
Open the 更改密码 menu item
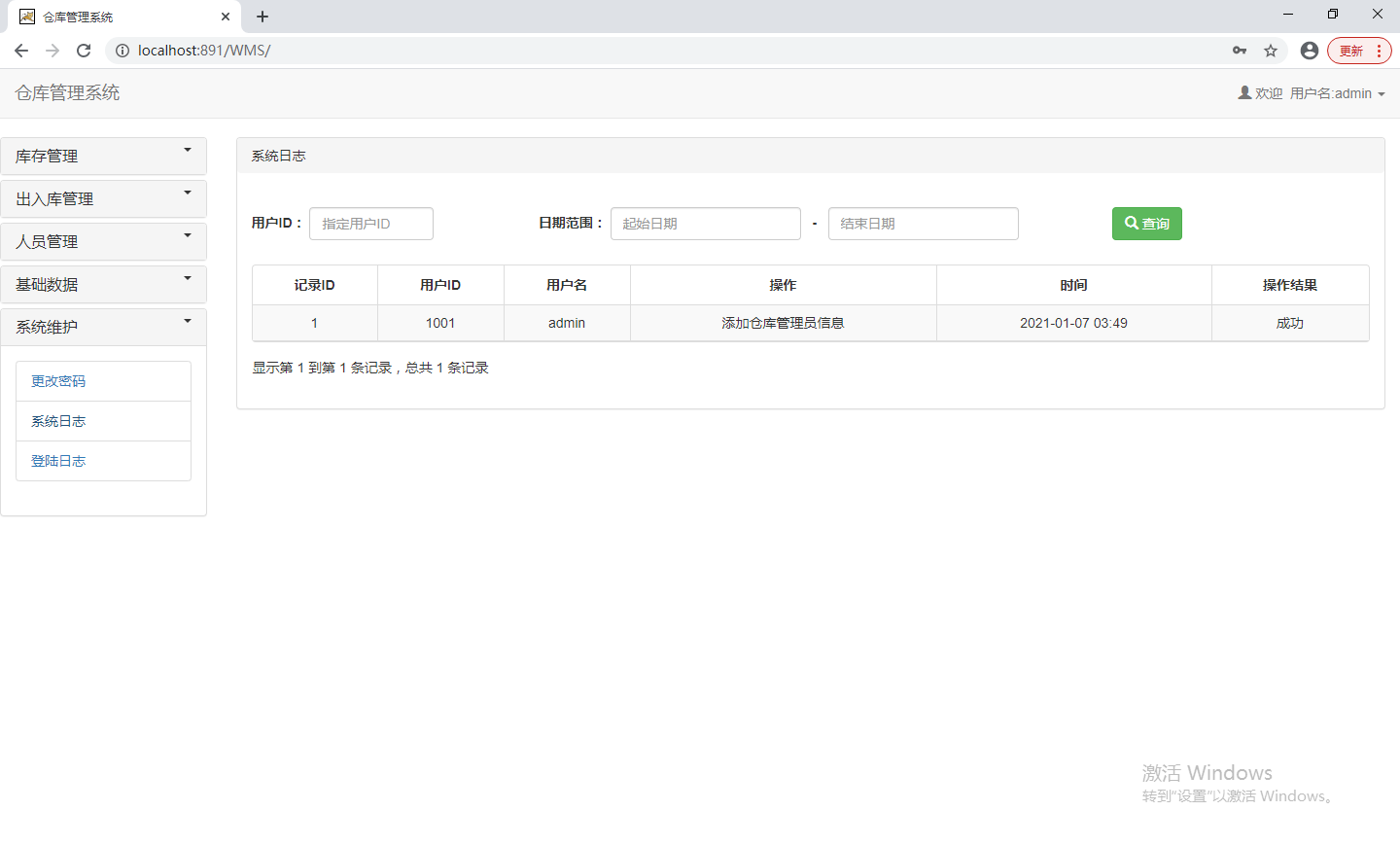(103, 381)
